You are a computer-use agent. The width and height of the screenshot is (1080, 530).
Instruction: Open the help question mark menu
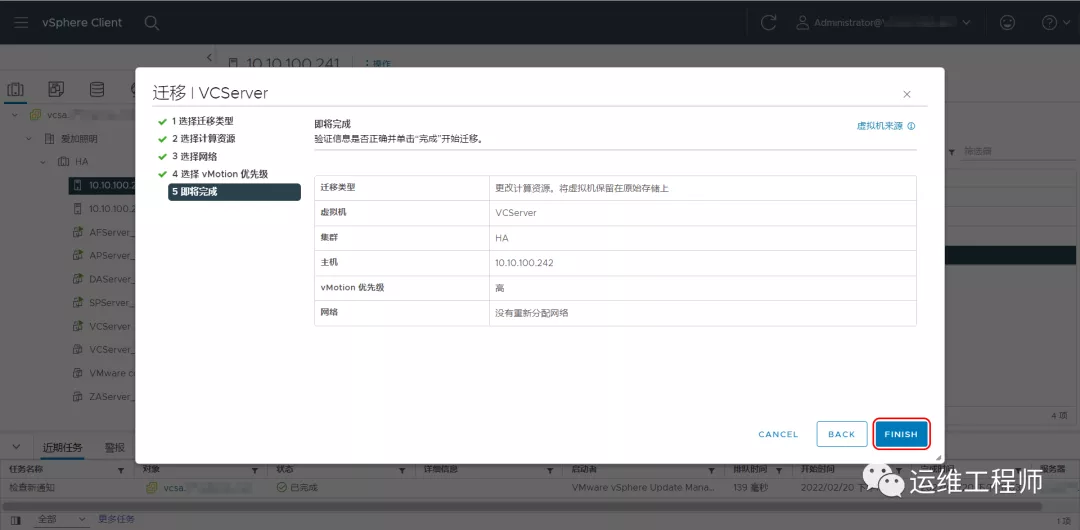(x=1050, y=22)
